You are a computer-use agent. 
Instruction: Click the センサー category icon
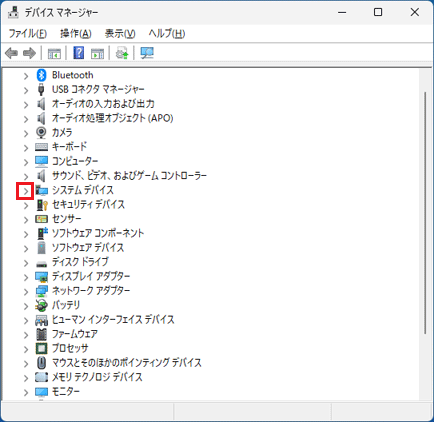[x=41, y=219]
